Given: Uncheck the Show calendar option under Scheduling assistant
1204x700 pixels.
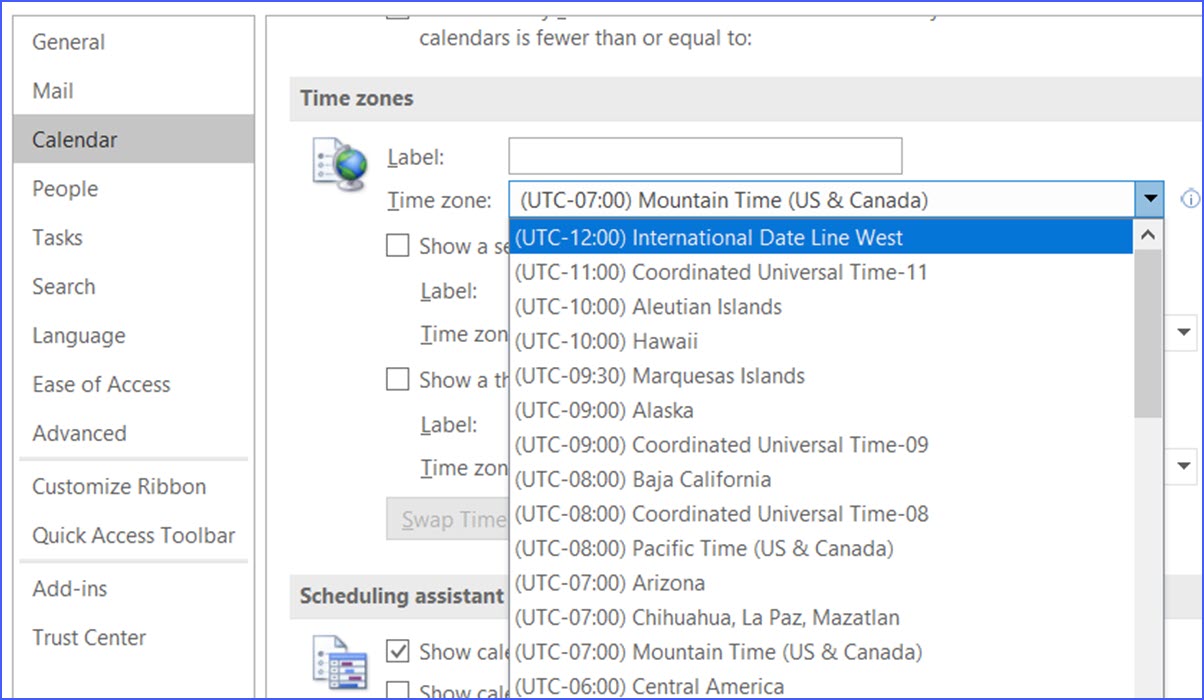Looking at the screenshot, I should [397, 651].
